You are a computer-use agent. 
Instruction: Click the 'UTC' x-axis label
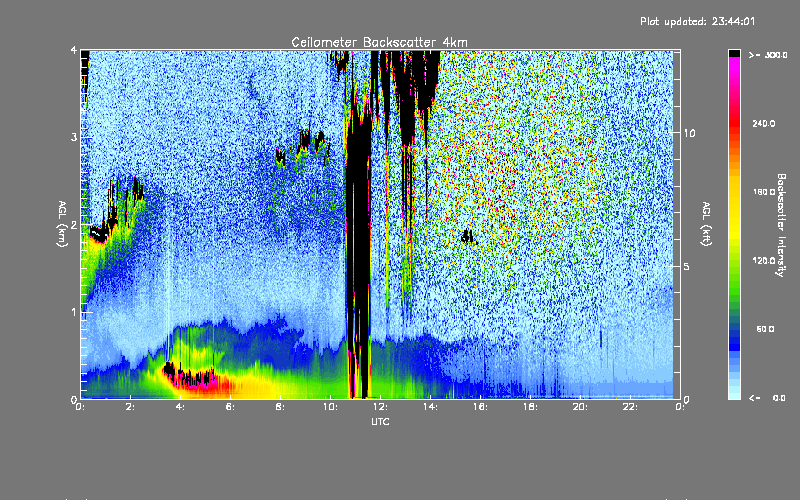pos(380,421)
